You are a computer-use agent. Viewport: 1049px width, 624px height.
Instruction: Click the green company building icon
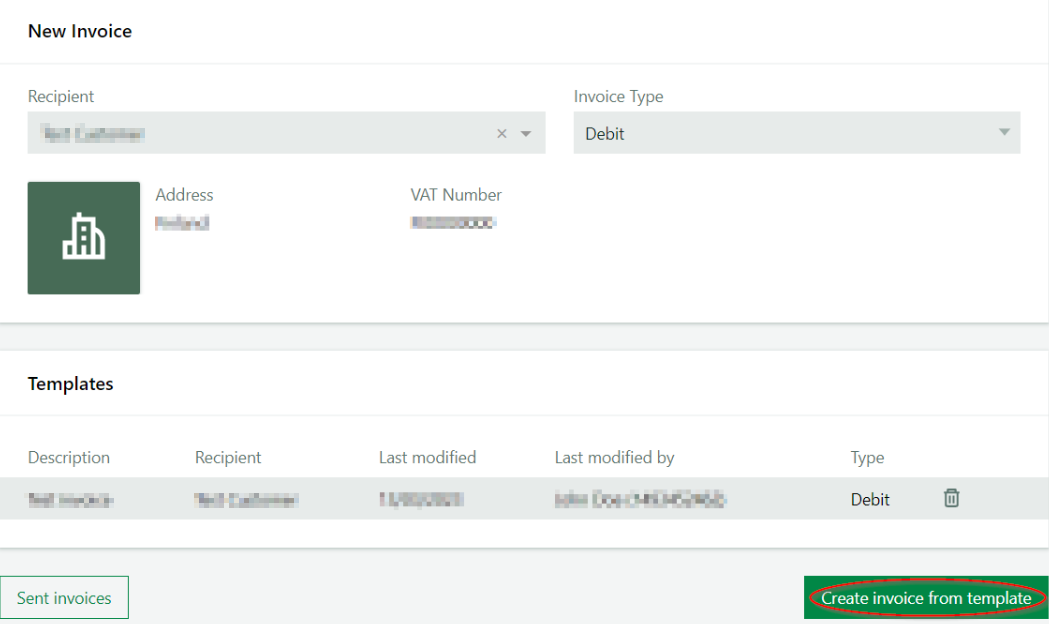point(84,238)
